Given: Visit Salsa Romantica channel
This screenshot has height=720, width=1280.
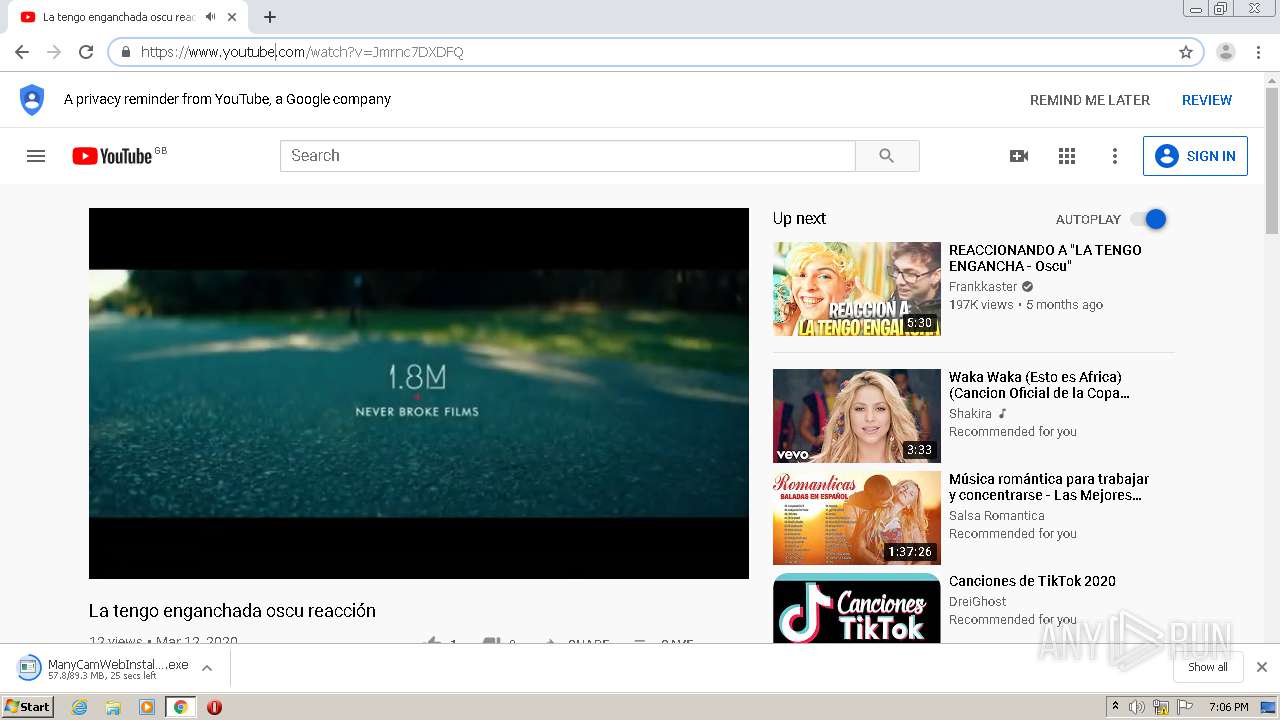Looking at the screenshot, I should 997,516.
